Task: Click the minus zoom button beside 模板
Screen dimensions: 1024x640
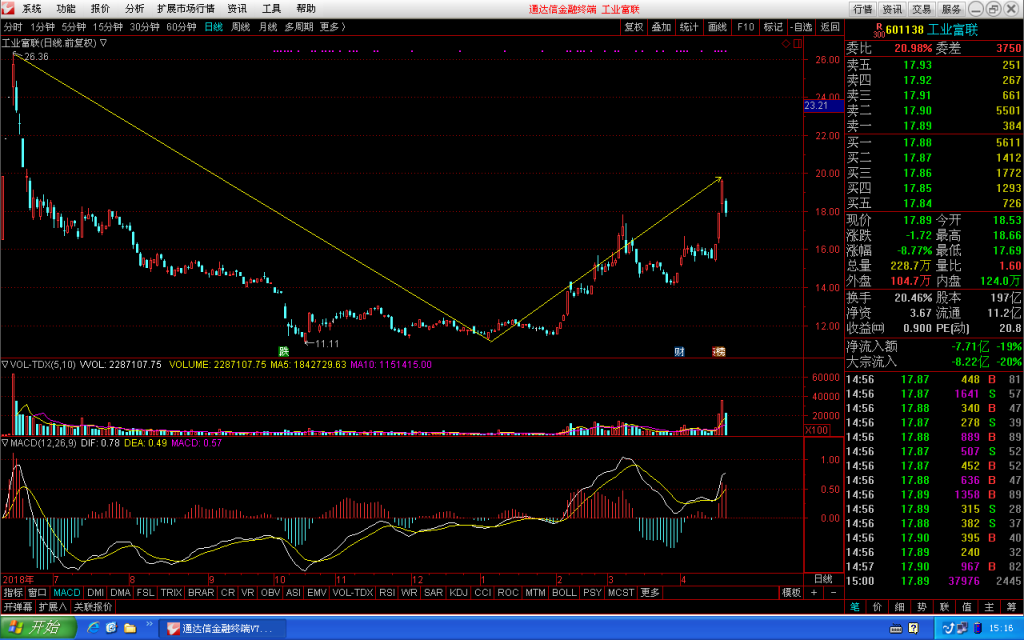Action: (x=833, y=592)
